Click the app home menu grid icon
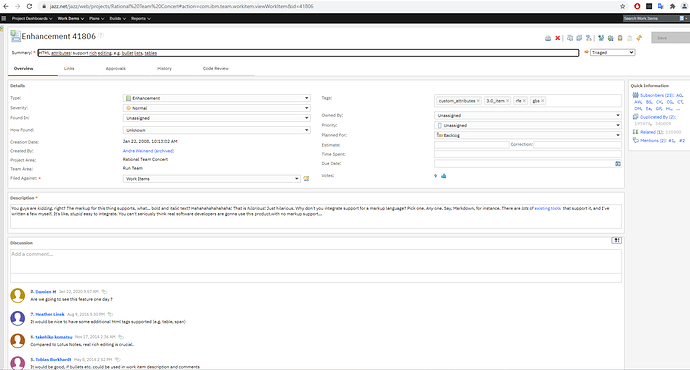 point(4,18)
